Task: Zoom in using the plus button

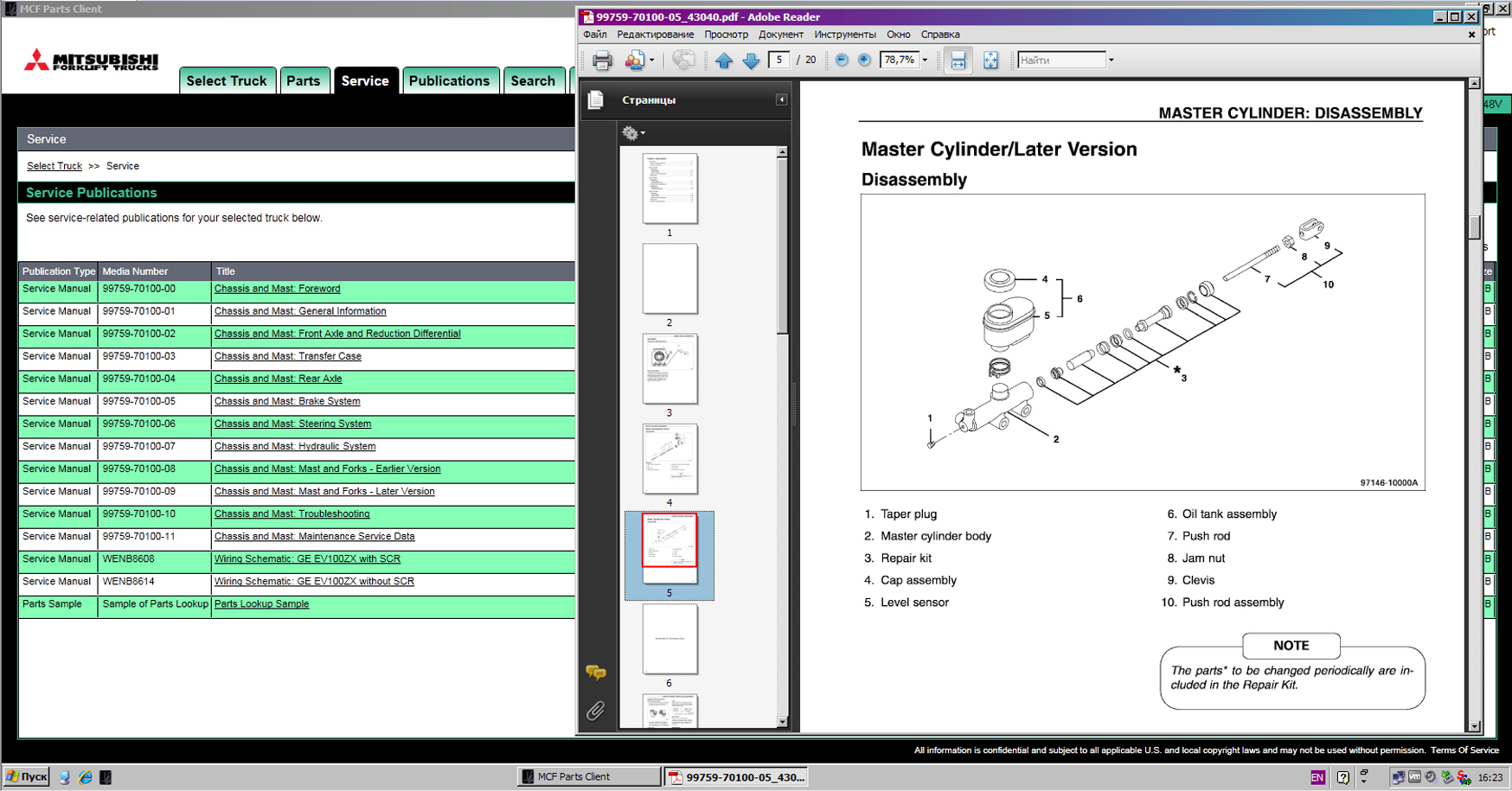Action: coord(864,61)
